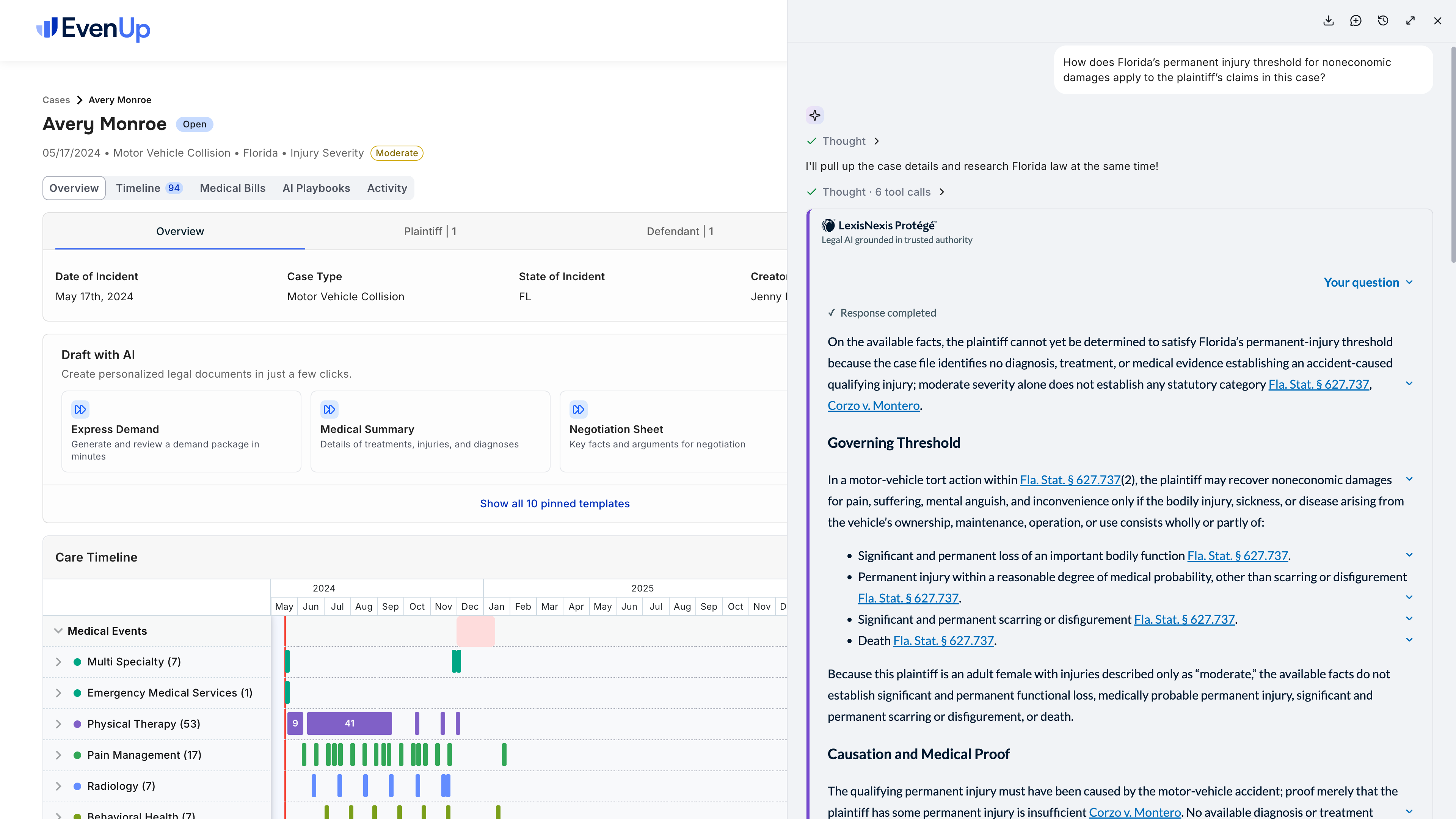This screenshot has height=819, width=1456.
Task: Close the assistant side panel
Action: tap(1437, 21)
